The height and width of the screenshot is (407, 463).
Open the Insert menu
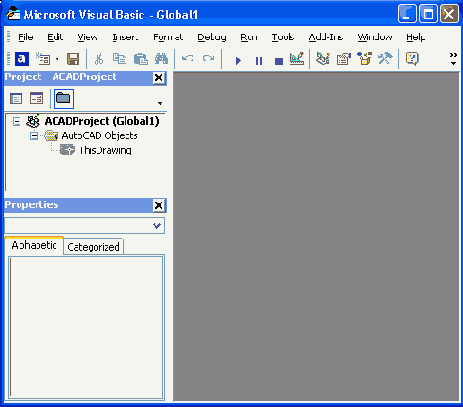click(x=125, y=37)
